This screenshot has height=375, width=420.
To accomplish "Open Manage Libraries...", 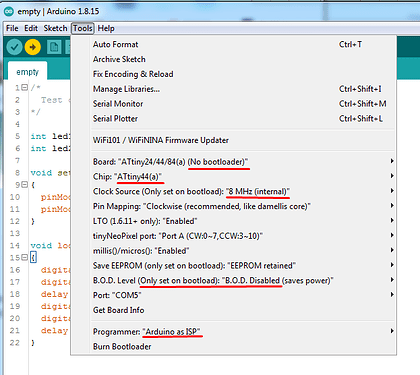I will [233, 89].
